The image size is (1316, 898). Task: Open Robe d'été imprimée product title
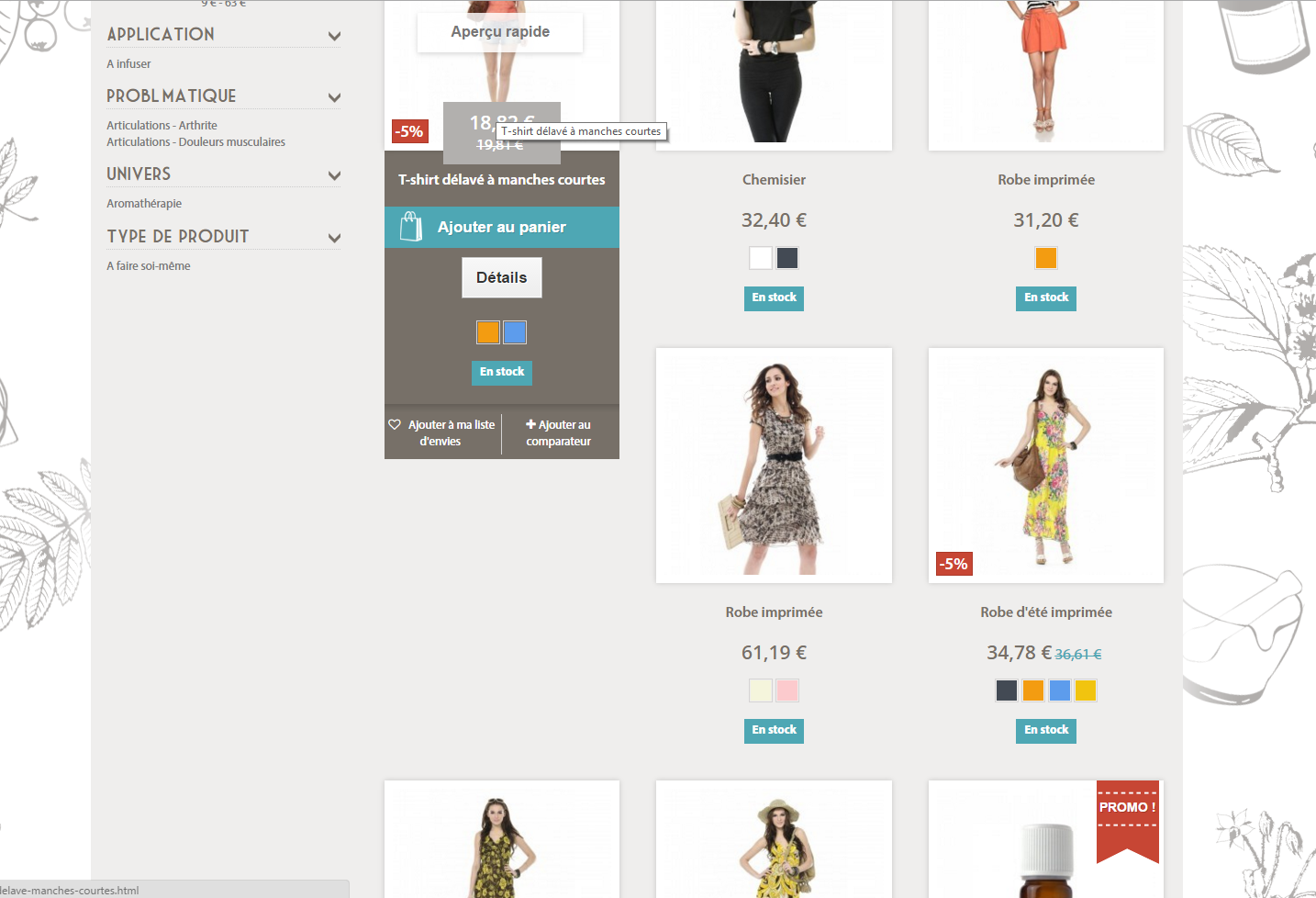[1046, 612]
